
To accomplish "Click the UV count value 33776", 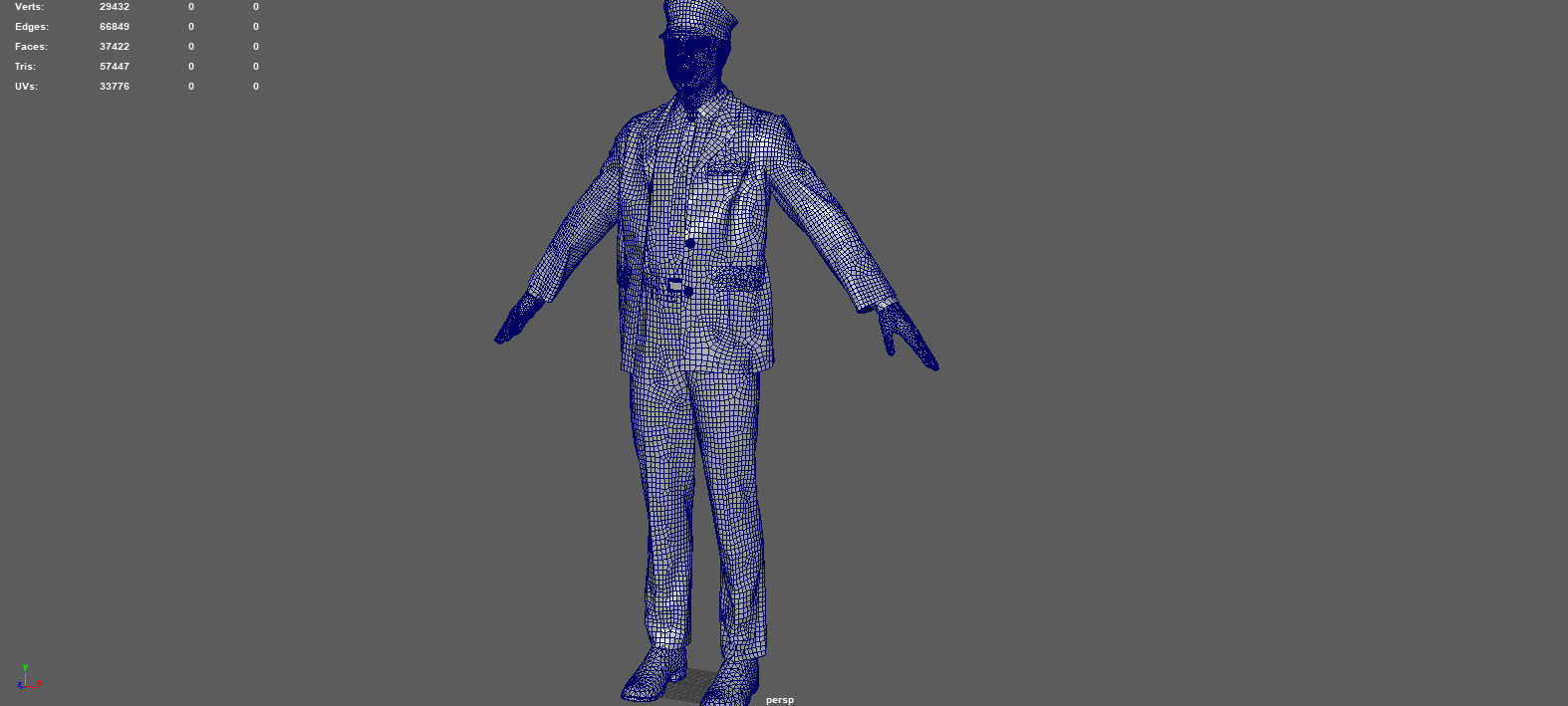I will coord(115,87).
